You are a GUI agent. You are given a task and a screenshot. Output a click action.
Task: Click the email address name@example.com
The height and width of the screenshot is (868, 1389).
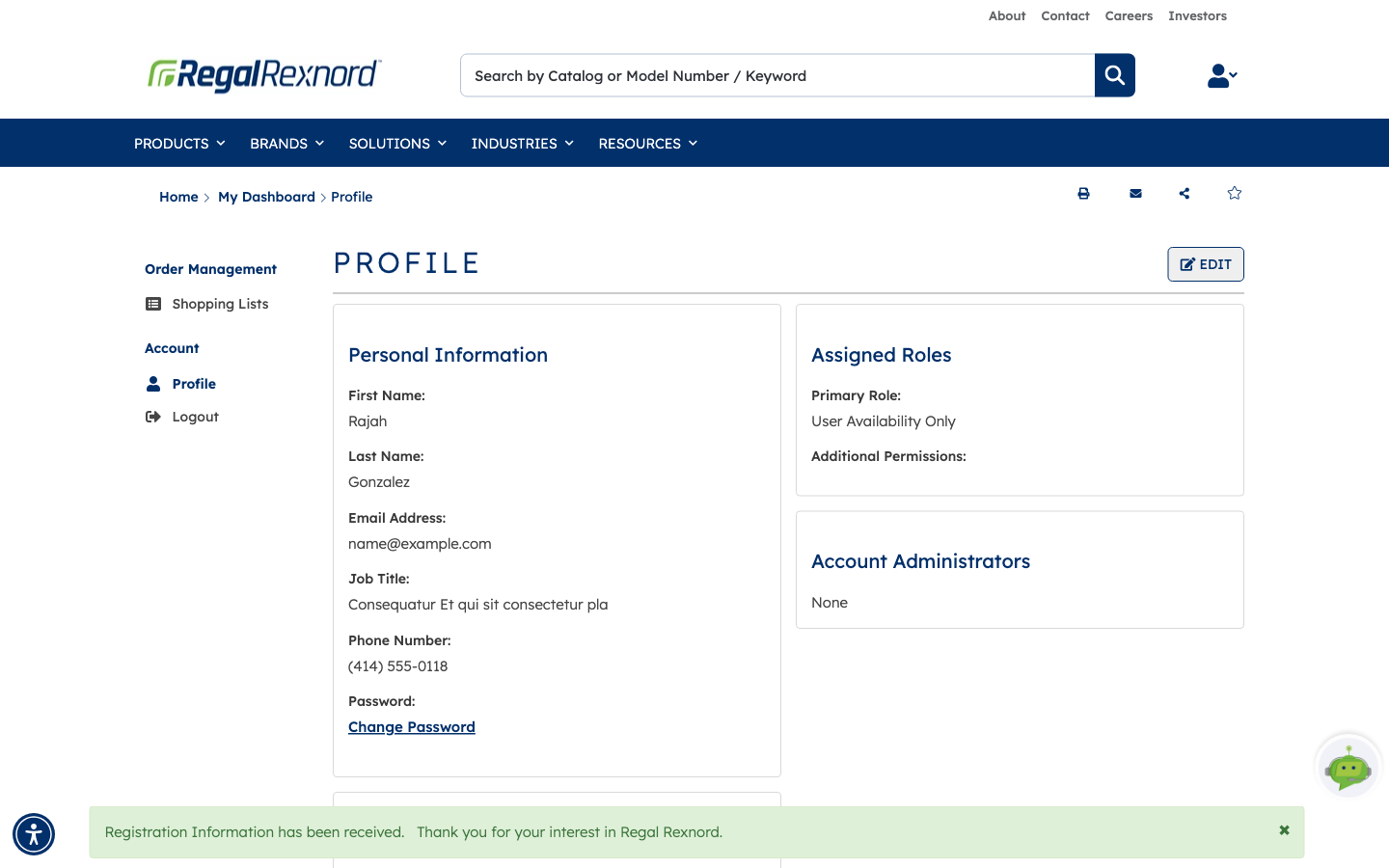[420, 544]
